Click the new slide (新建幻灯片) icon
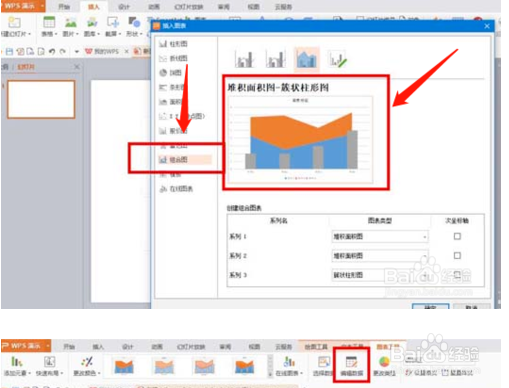The height and width of the screenshot is (388, 509). 14,22
